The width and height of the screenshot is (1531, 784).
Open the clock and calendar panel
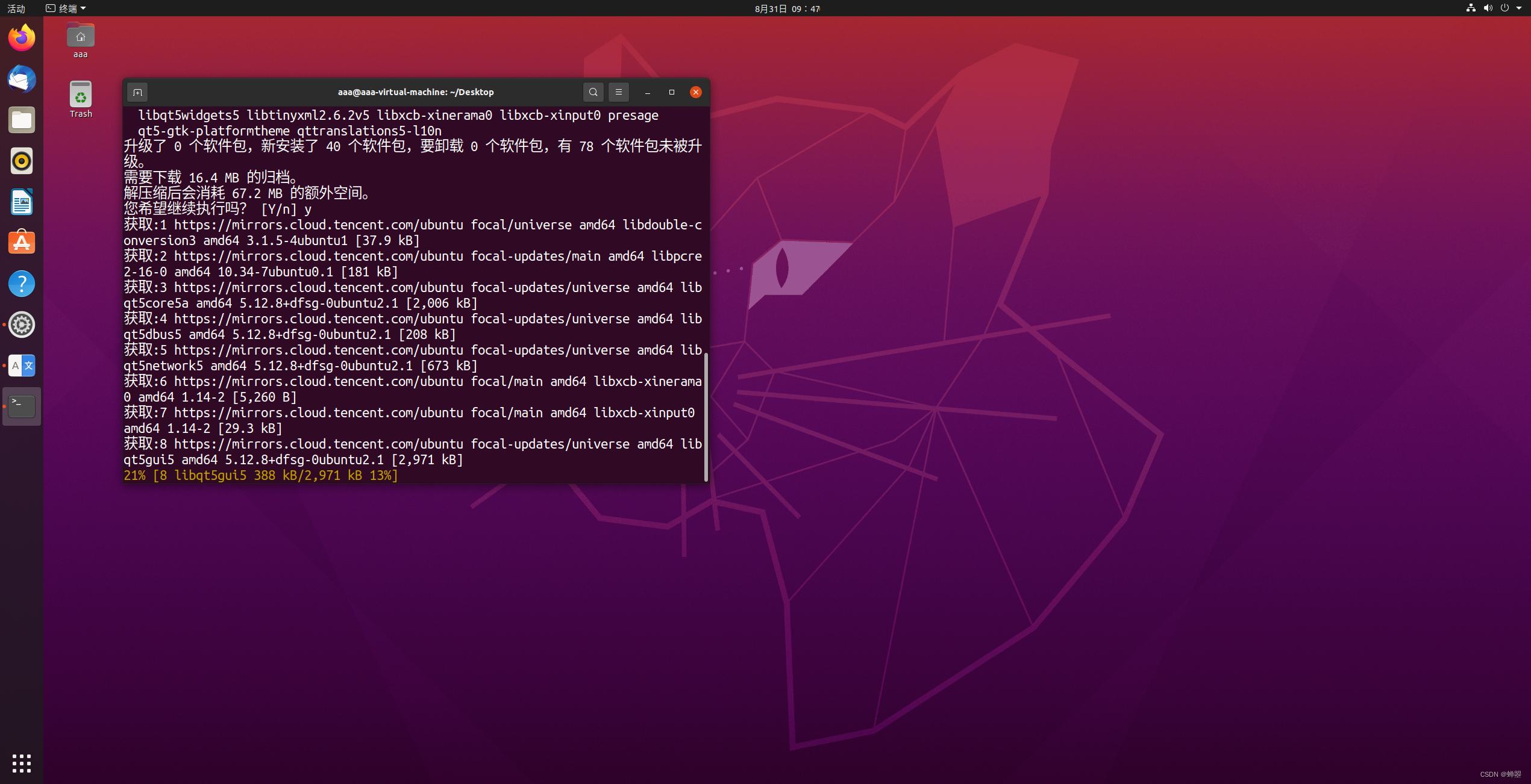pos(787,8)
